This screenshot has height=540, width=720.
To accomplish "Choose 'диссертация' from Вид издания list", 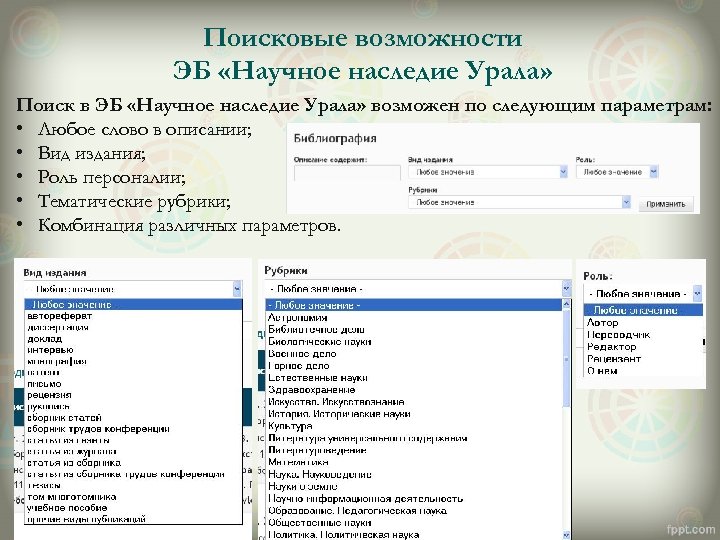I will 133,327.
